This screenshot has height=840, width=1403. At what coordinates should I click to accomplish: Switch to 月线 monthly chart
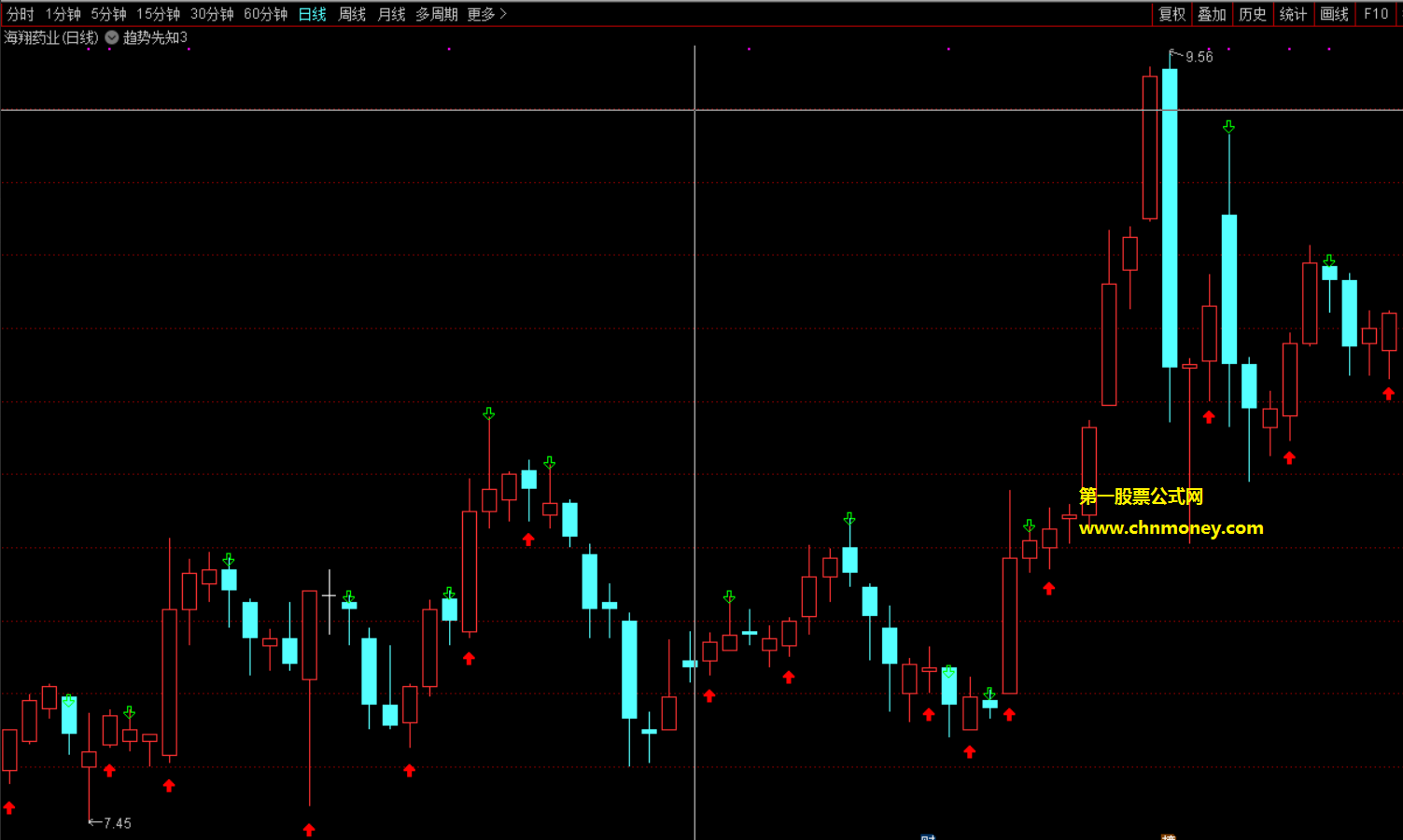[x=391, y=14]
